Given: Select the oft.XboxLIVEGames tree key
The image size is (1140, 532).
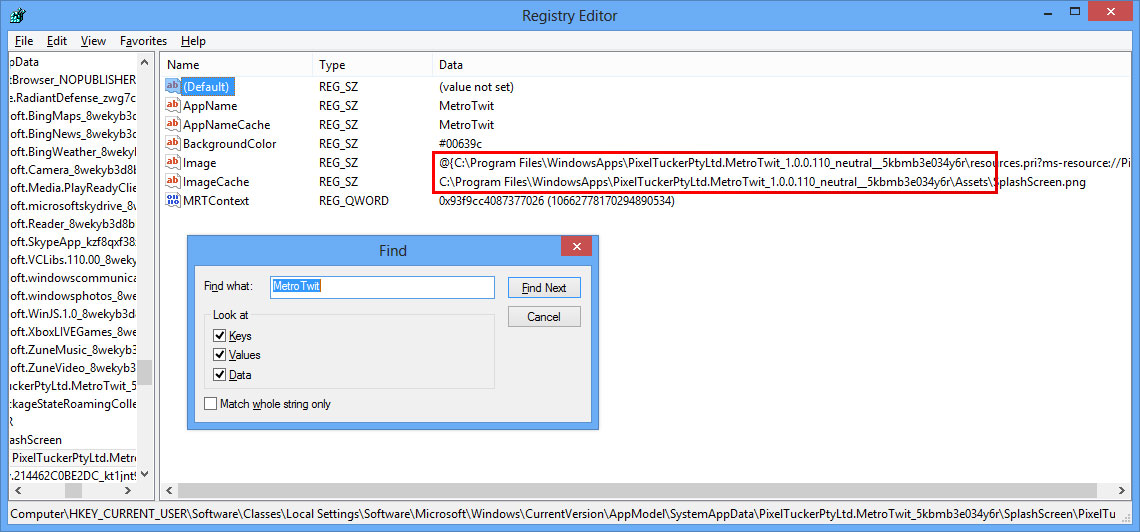Looking at the screenshot, I should point(74,331).
